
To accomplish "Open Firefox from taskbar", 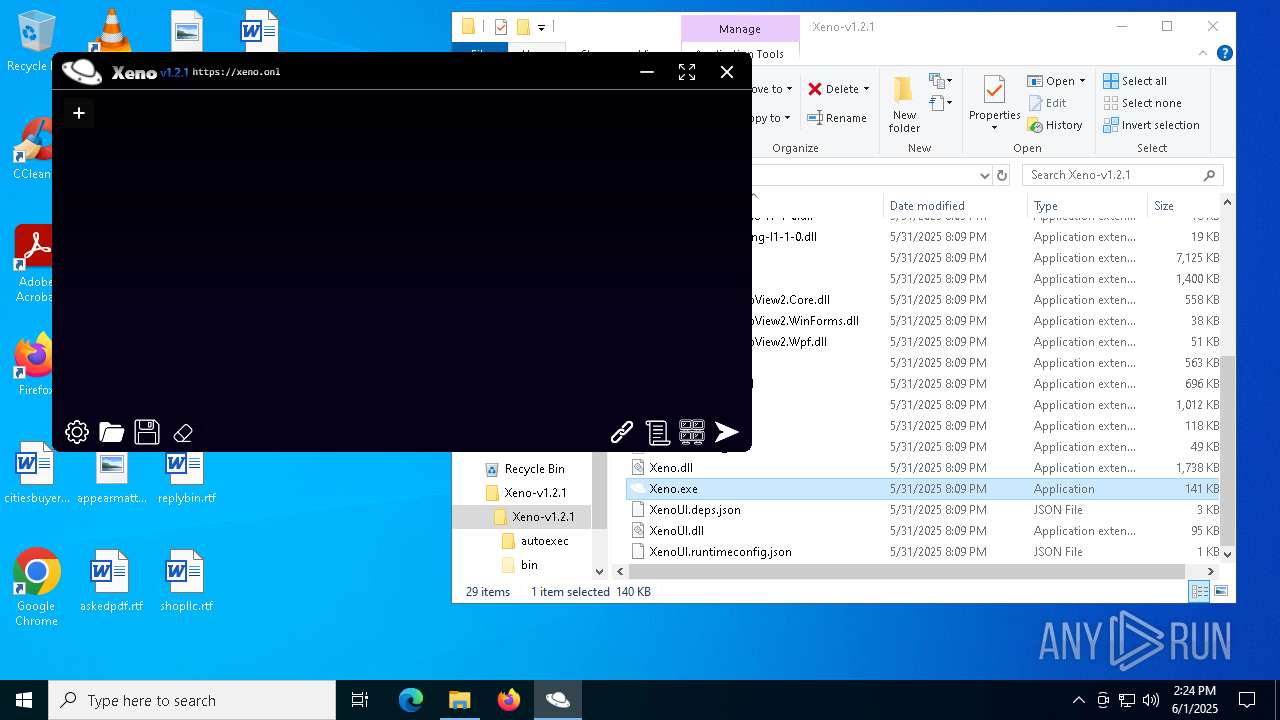I will [x=509, y=700].
